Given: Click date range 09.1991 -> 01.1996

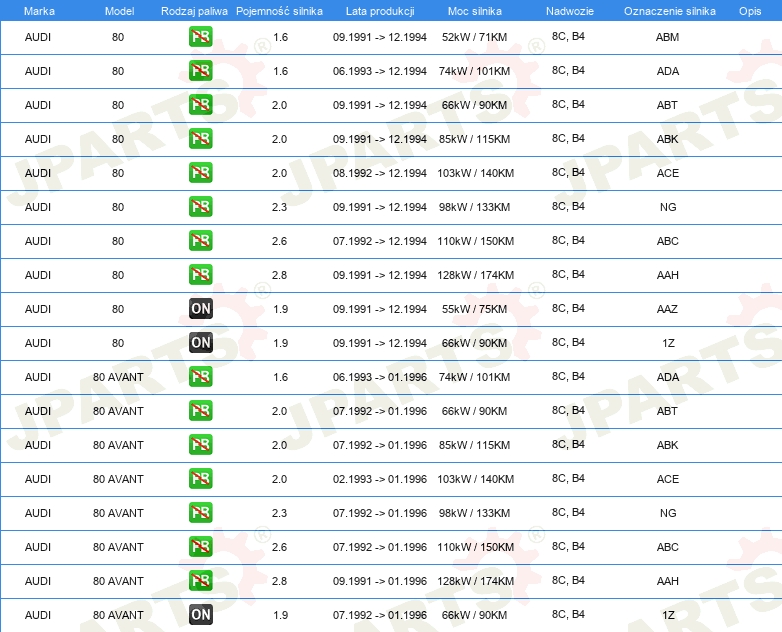Looking at the screenshot, I should 380,581.
